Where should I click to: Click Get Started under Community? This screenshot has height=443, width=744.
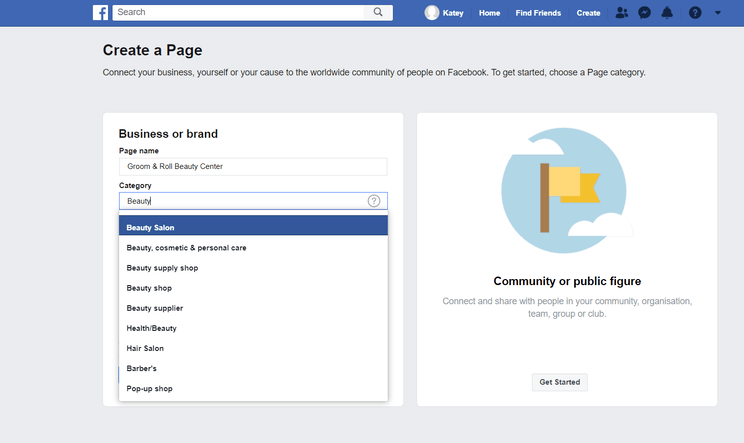pos(559,382)
